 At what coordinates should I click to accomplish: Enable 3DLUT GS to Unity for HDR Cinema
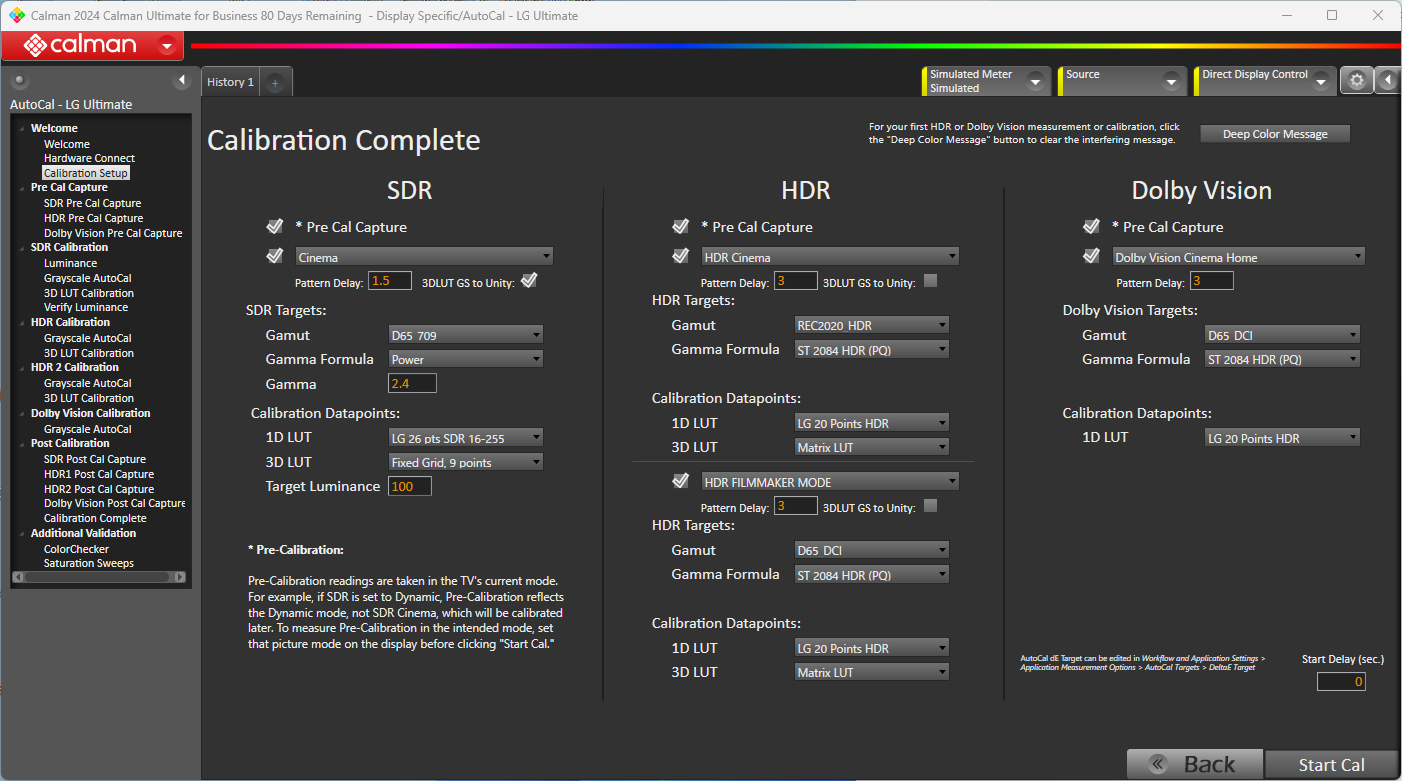coord(930,280)
